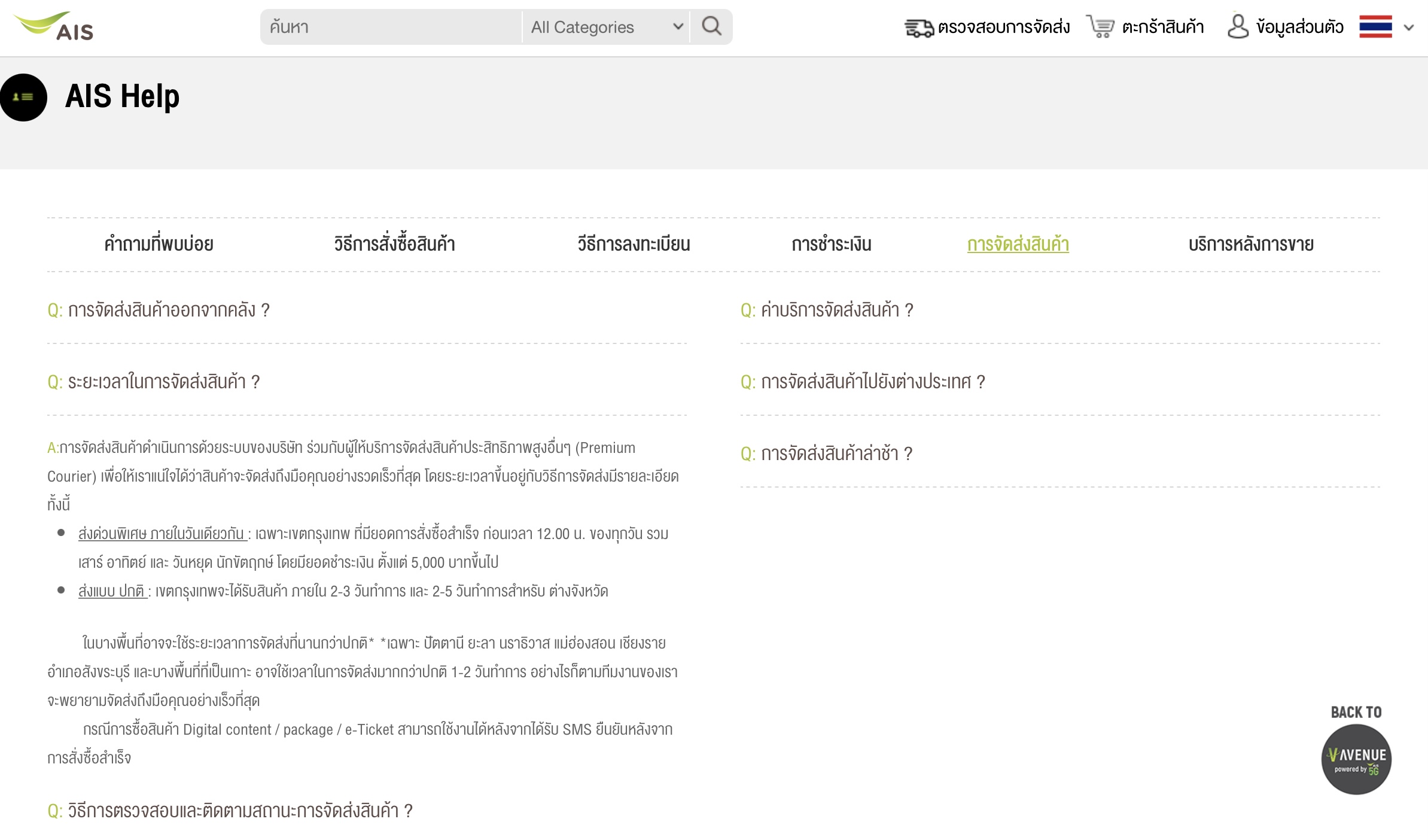
Task: Click the delivery truck tracking icon
Action: coord(918,28)
